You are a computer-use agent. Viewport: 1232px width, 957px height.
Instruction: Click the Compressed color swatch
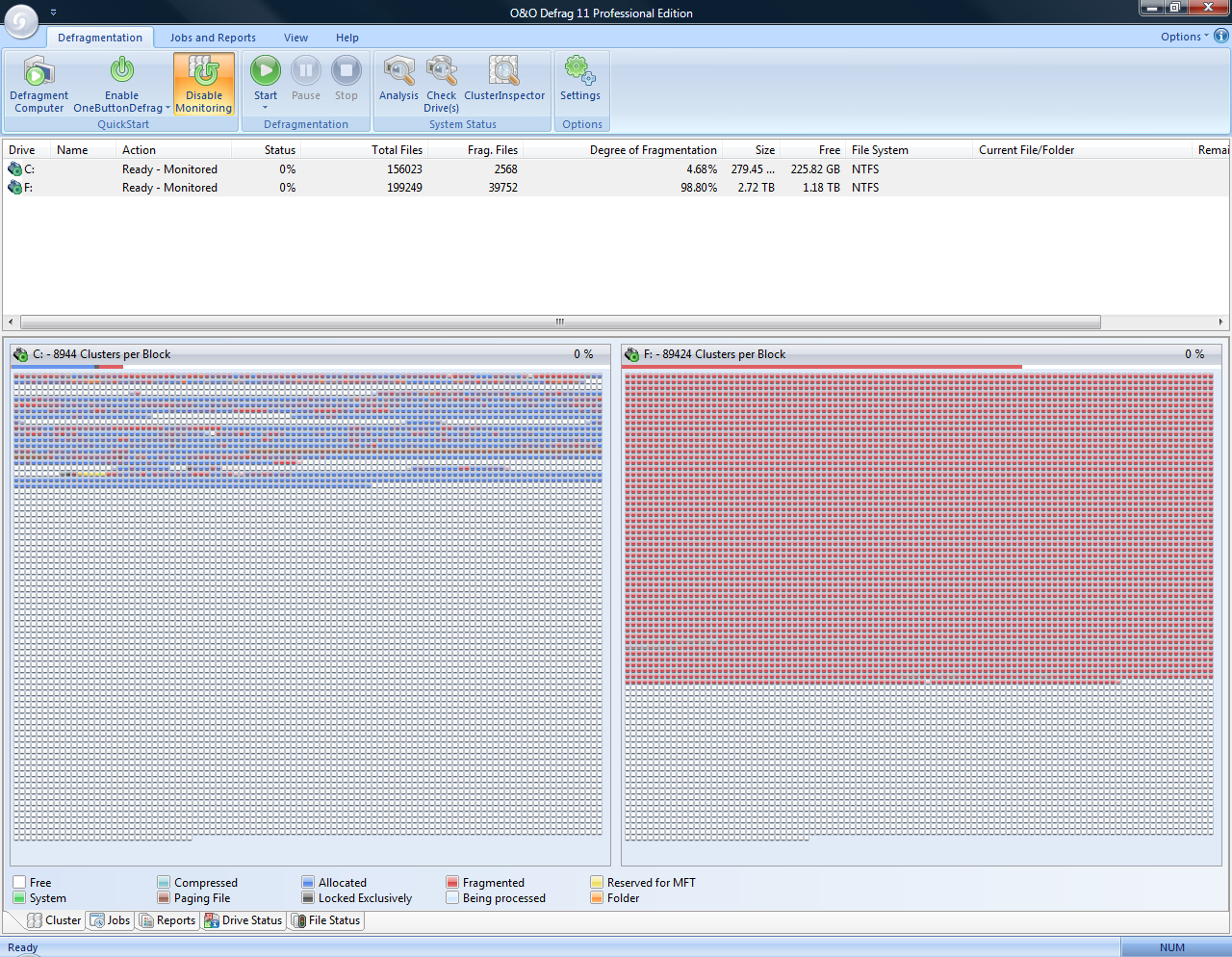(x=164, y=882)
